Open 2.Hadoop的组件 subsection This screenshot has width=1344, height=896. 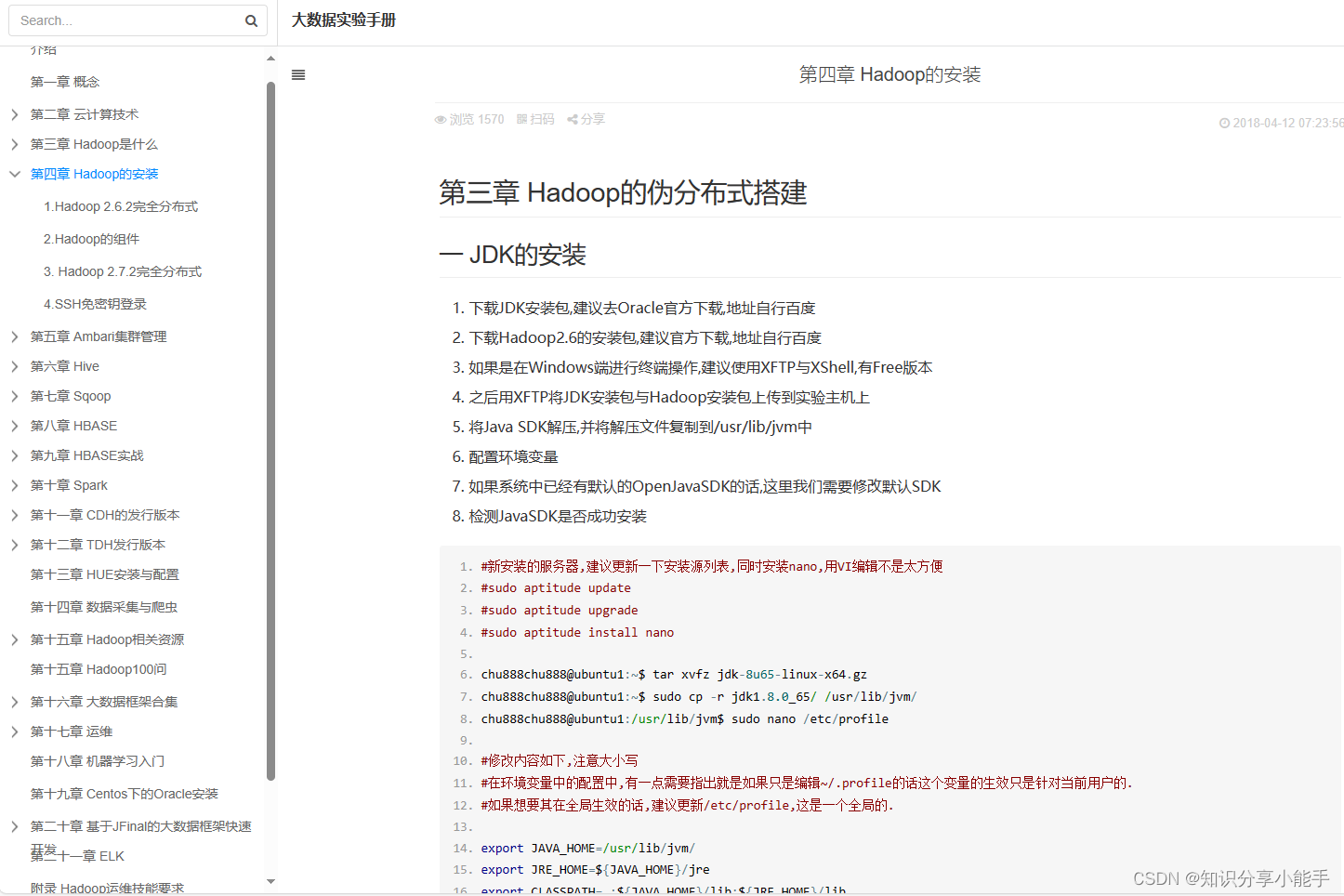pyautogui.click(x=91, y=239)
